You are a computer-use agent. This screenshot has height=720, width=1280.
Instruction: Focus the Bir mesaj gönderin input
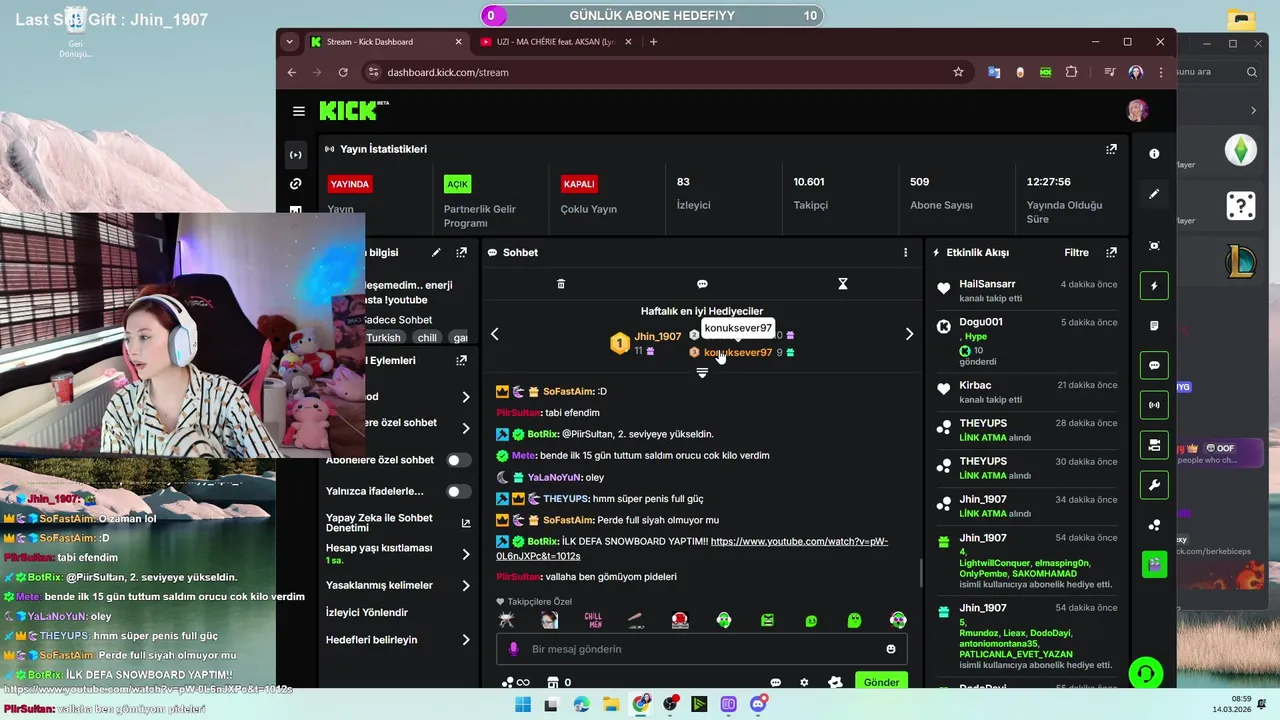(x=701, y=649)
